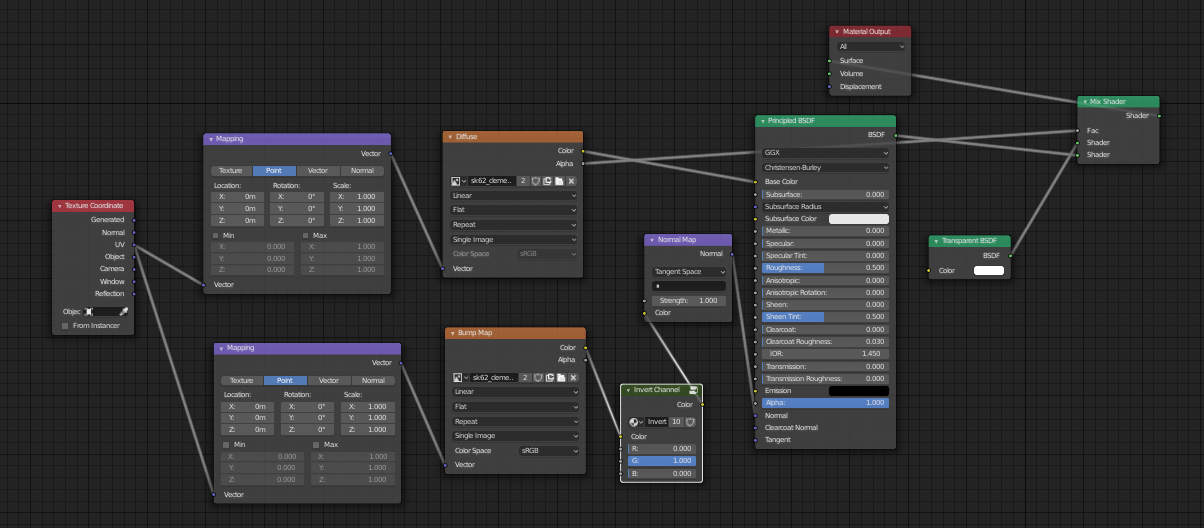1204x528 pixels.
Task: Open sRGB Color Space dropdown in Bump Map node
Action: 549,451
